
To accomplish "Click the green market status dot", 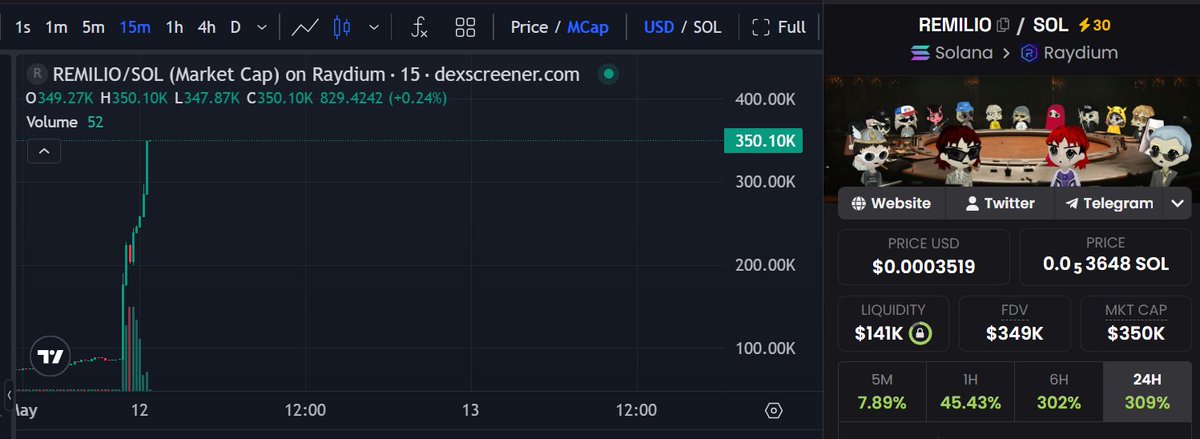I will [609, 74].
